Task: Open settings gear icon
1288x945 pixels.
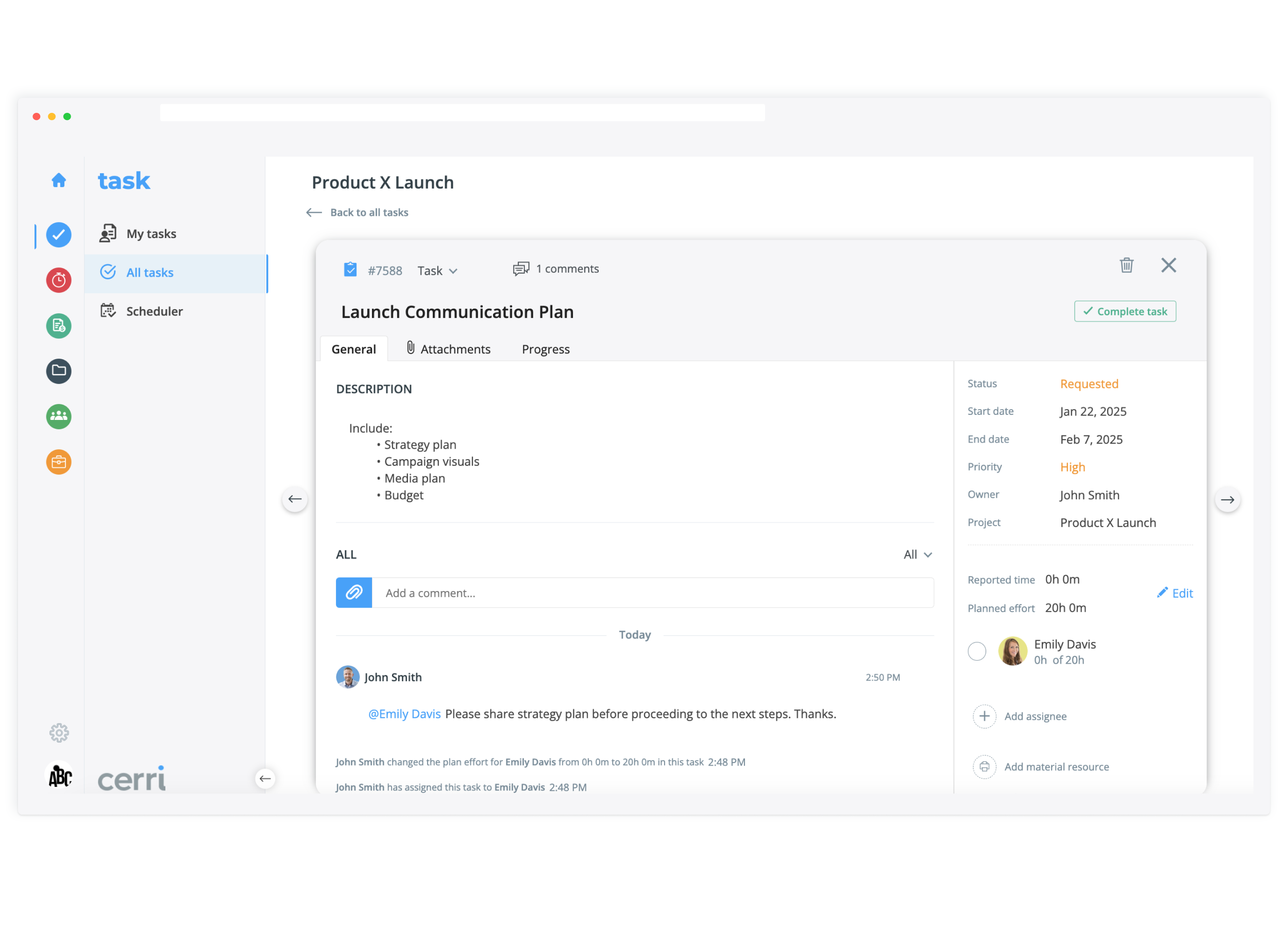Action: pos(58,733)
